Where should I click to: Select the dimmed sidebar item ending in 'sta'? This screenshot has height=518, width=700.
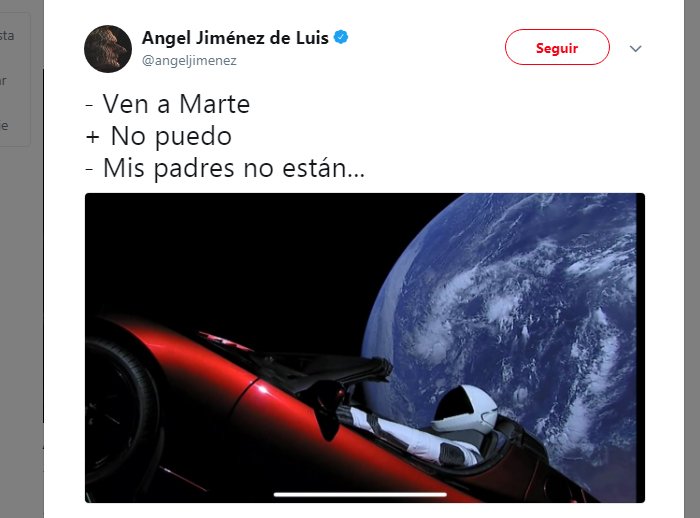pyautogui.click(x=7, y=36)
